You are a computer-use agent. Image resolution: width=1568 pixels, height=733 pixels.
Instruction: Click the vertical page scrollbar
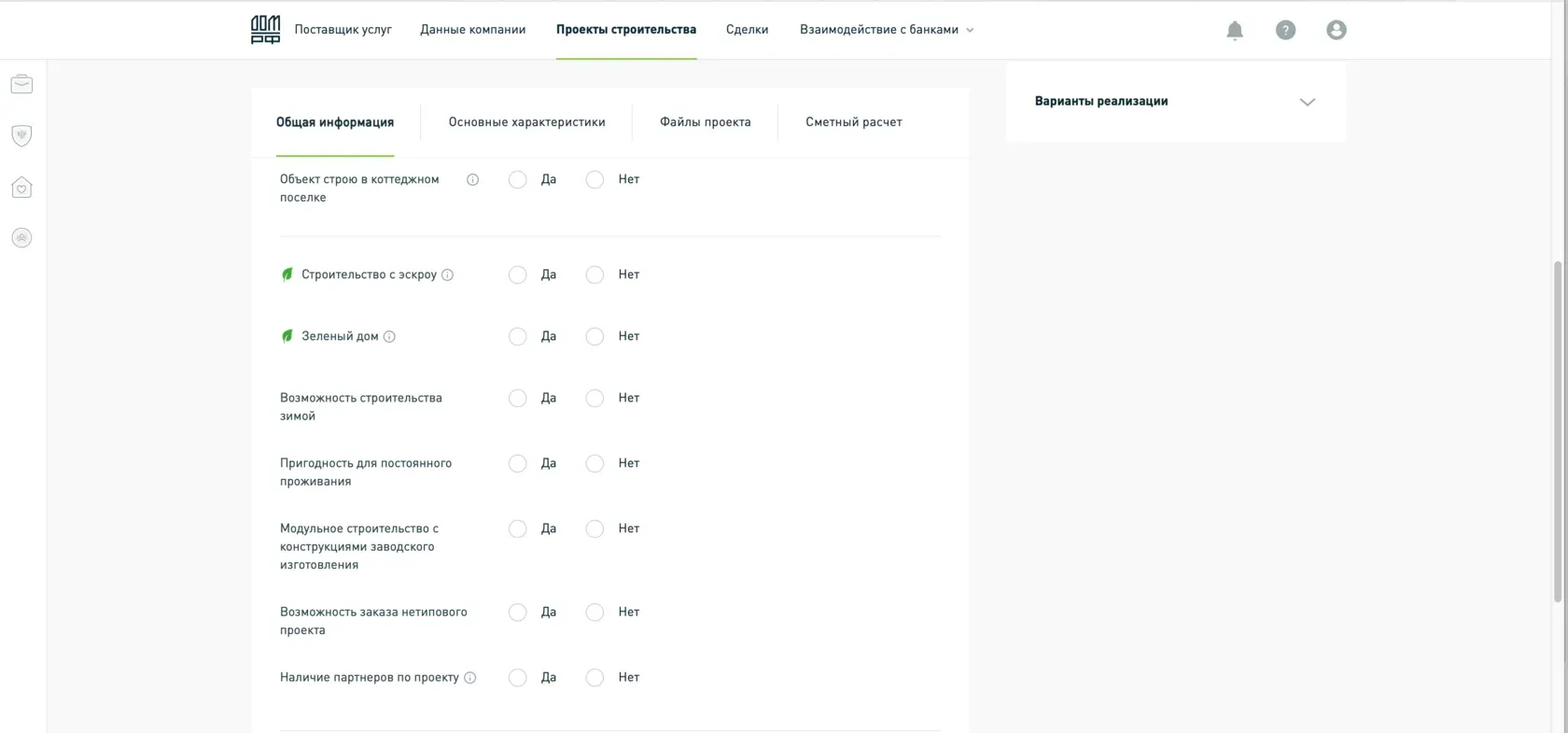1557,430
